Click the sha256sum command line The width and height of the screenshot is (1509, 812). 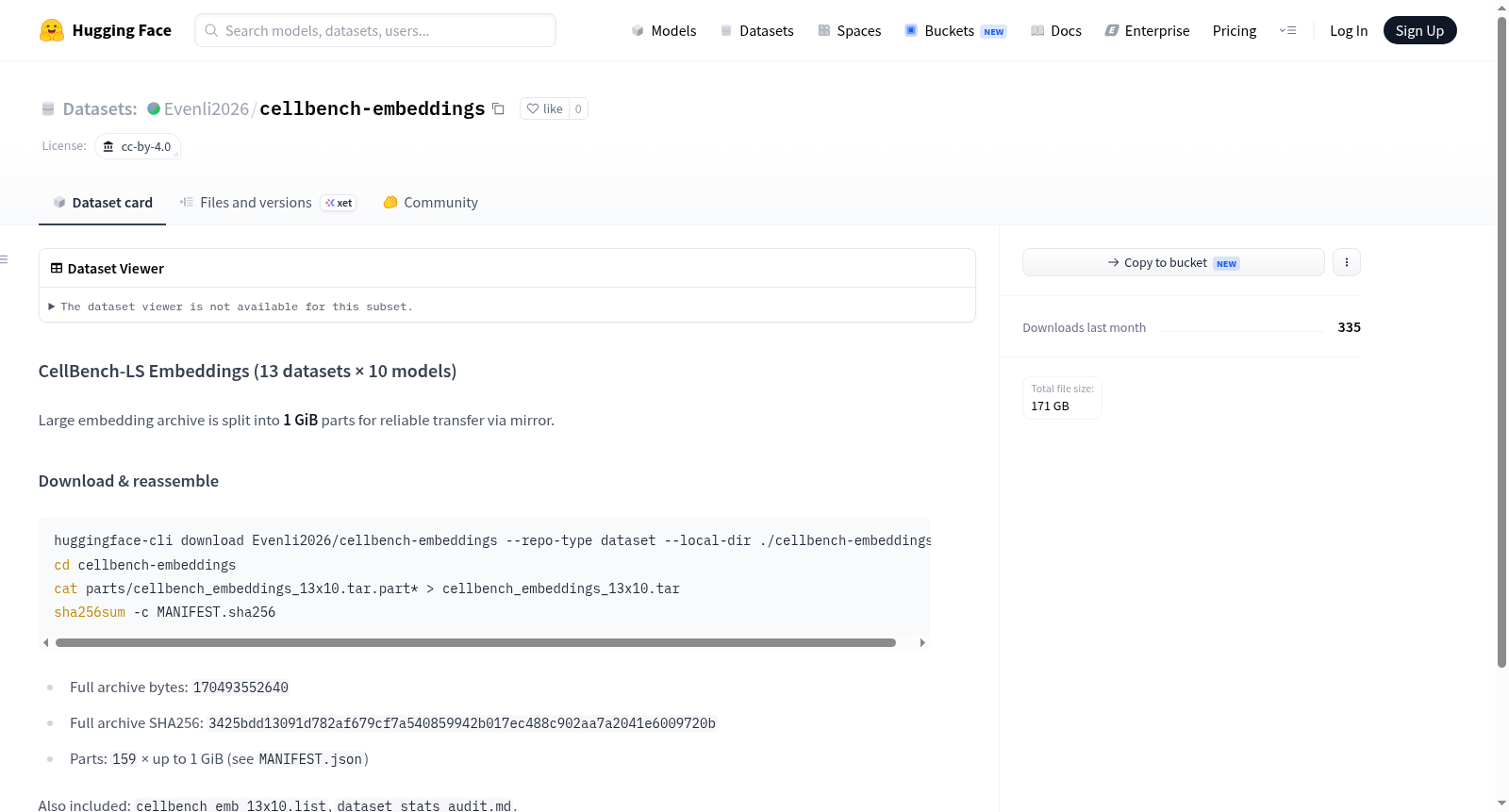[x=165, y=612]
